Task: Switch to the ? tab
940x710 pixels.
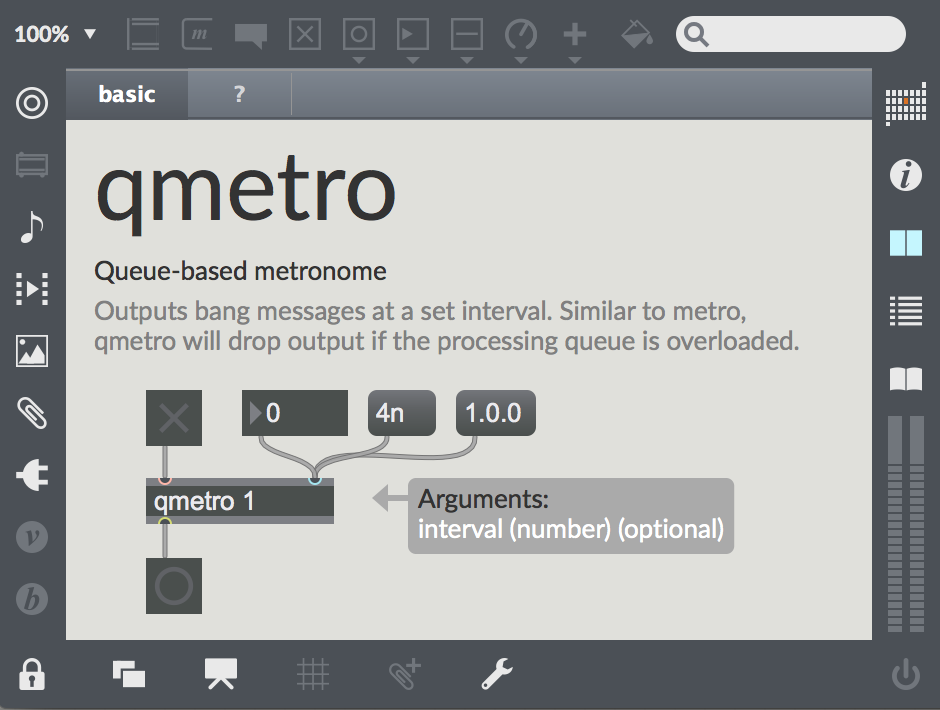Action: (x=239, y=95)
